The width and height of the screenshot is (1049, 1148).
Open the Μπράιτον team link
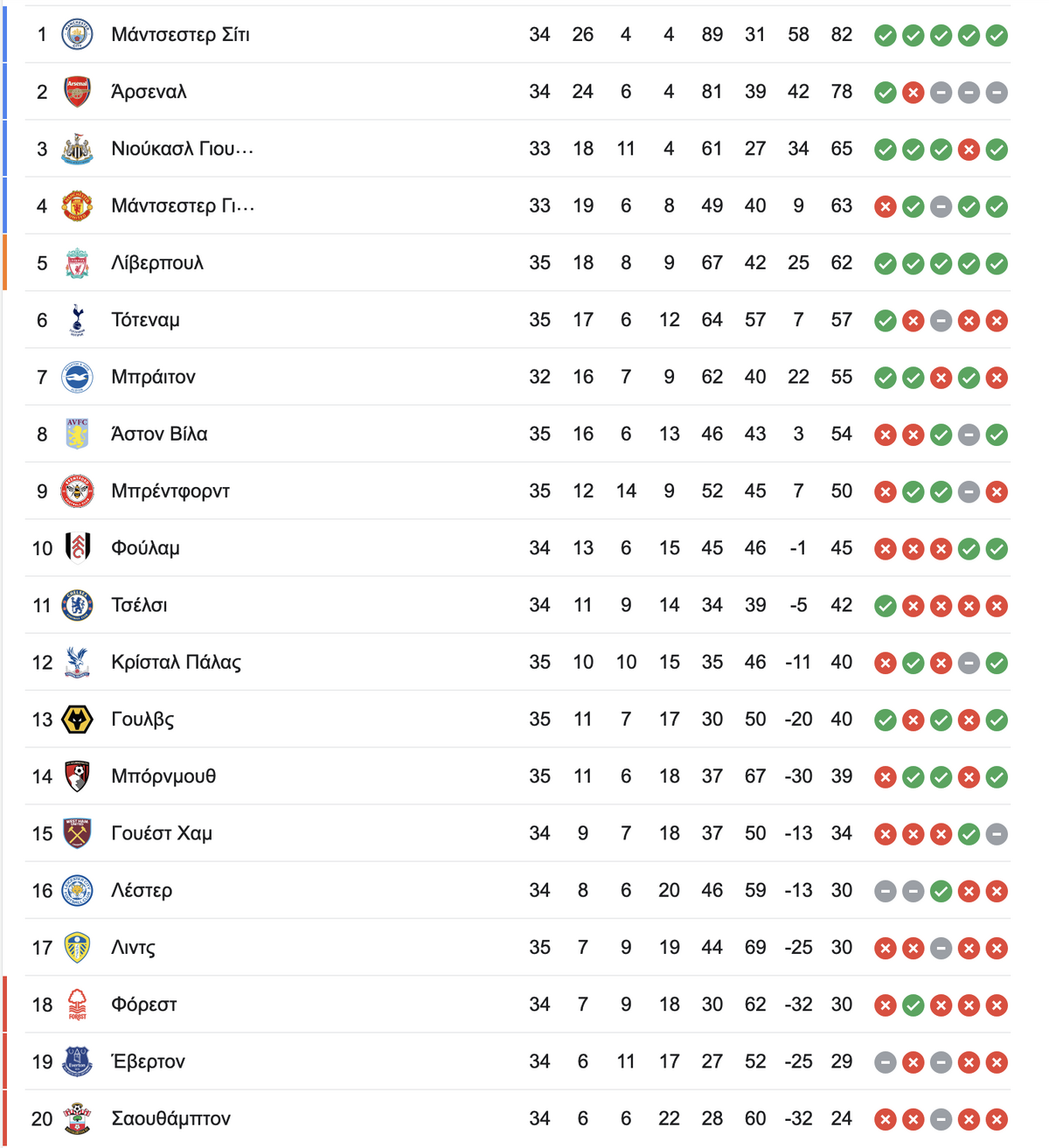click(x=153, y=377)
